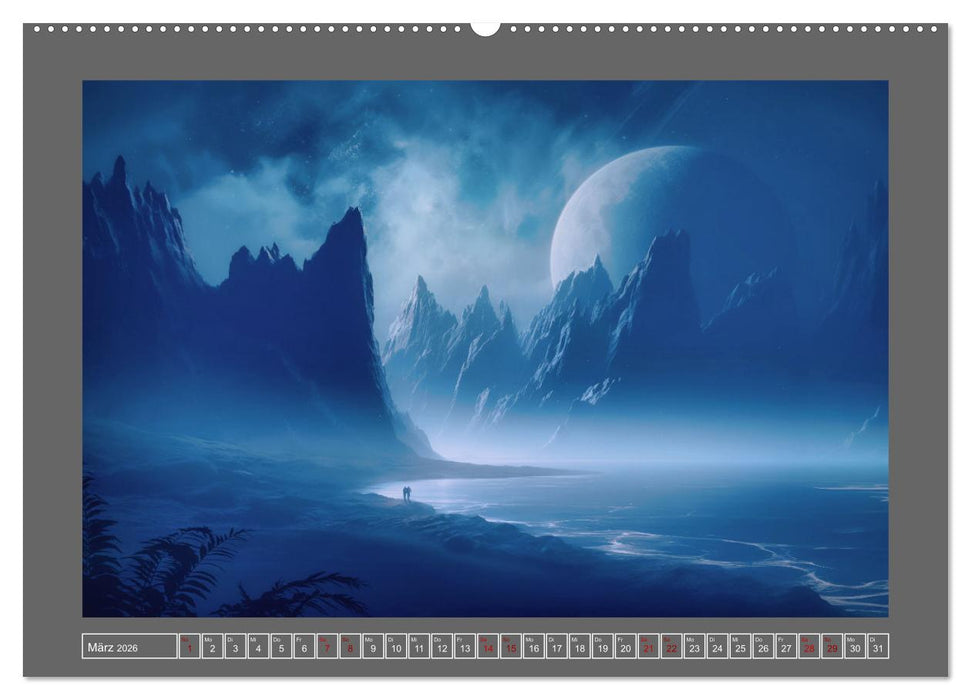Select day 27 in the calendar row

coord(786,647)
